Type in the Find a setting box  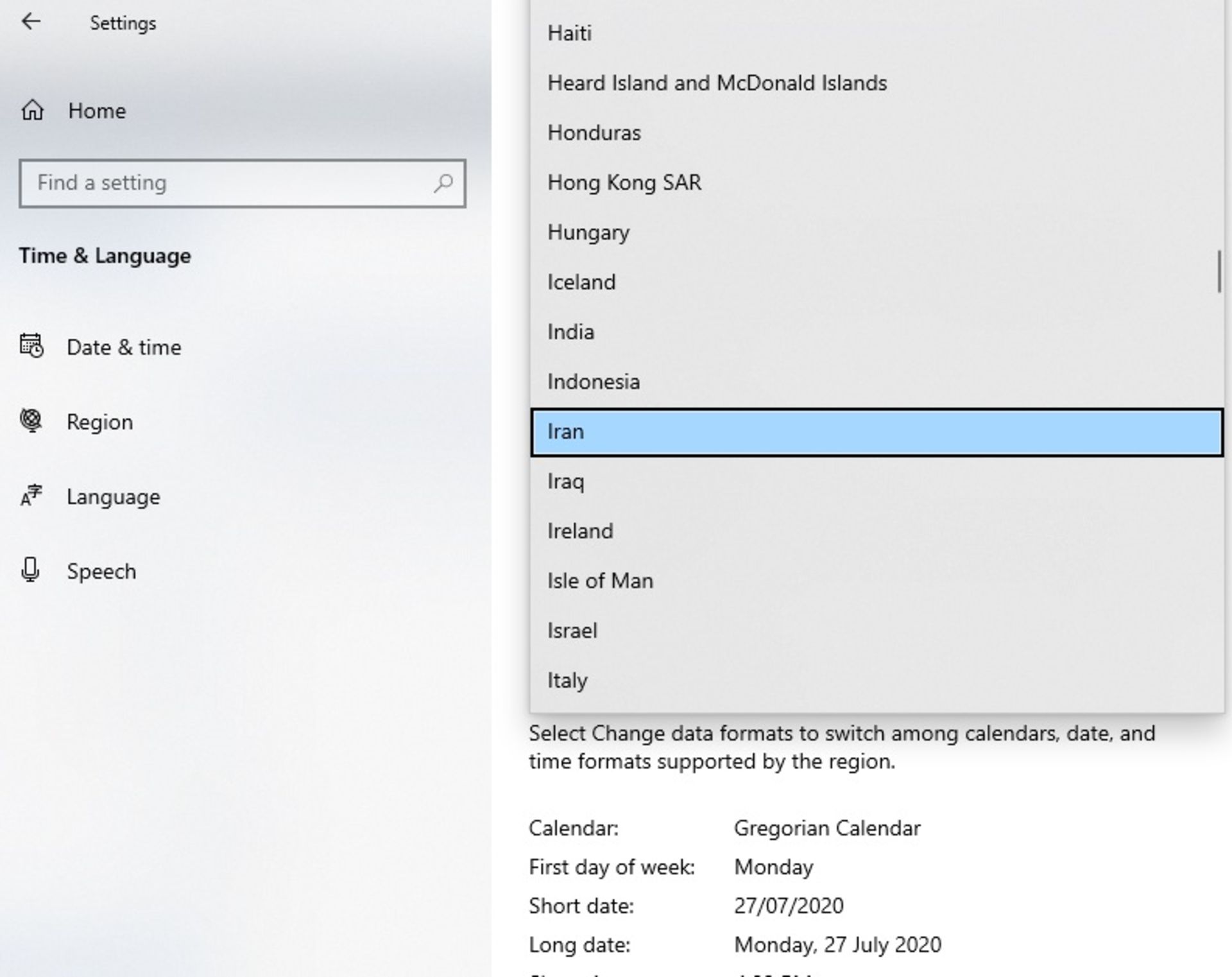click(x=231, y=184)
